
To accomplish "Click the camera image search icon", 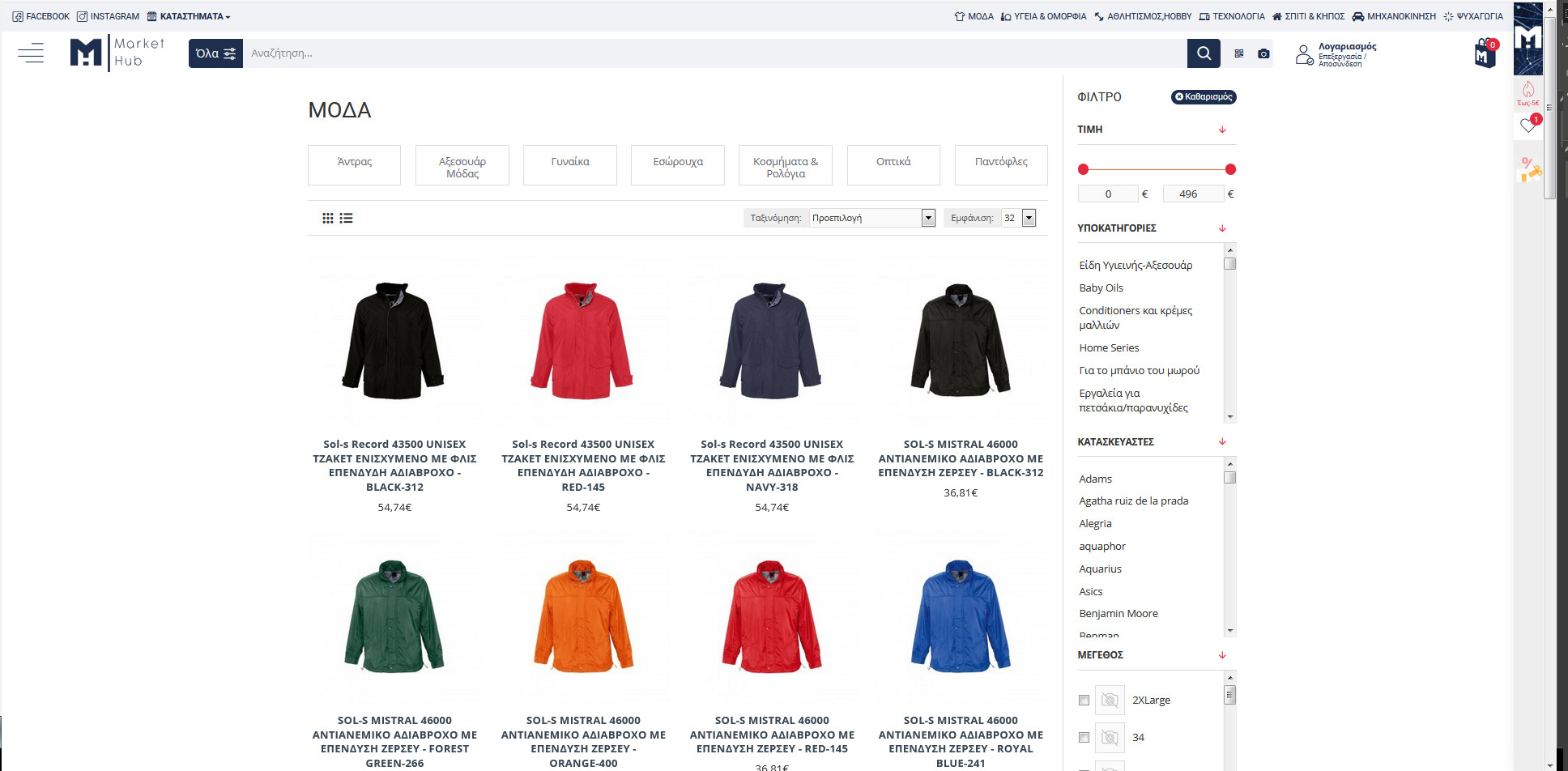I will [x=1263, y=53].
